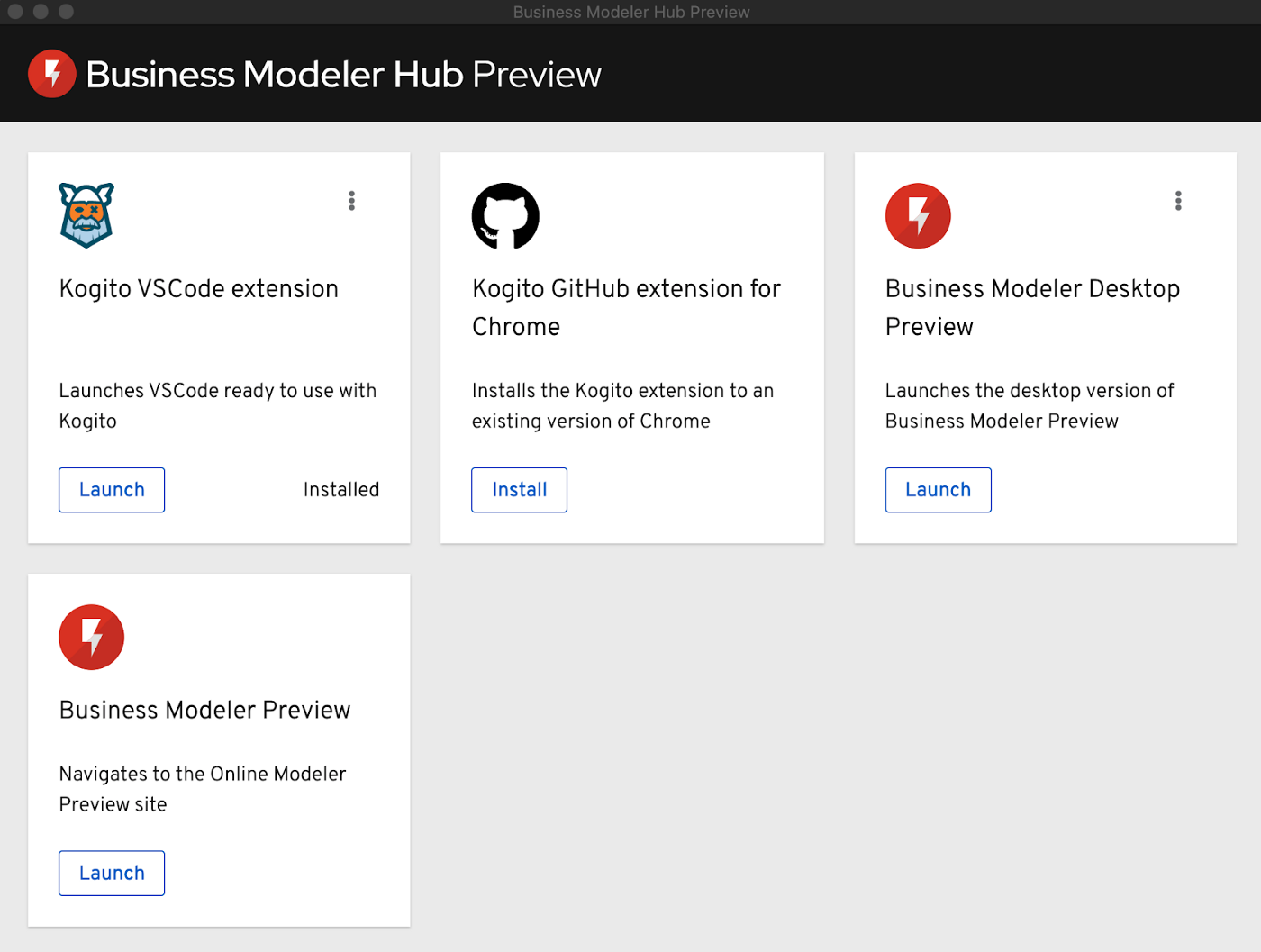Click the window minimize button in title bar
Screen dimensions: 1261x952
point(41,12)
